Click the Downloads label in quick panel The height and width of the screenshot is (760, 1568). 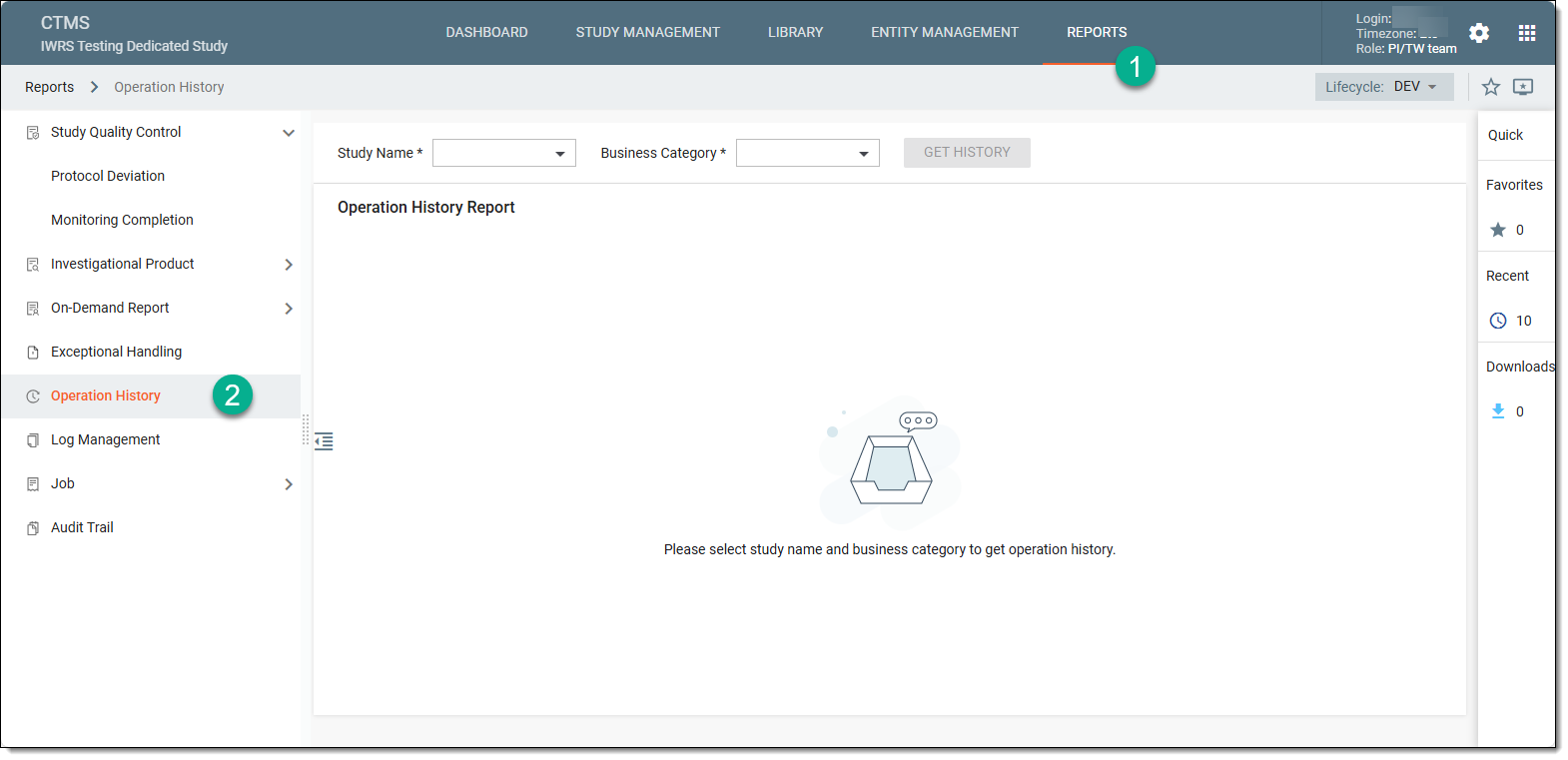pos(1520,368)
